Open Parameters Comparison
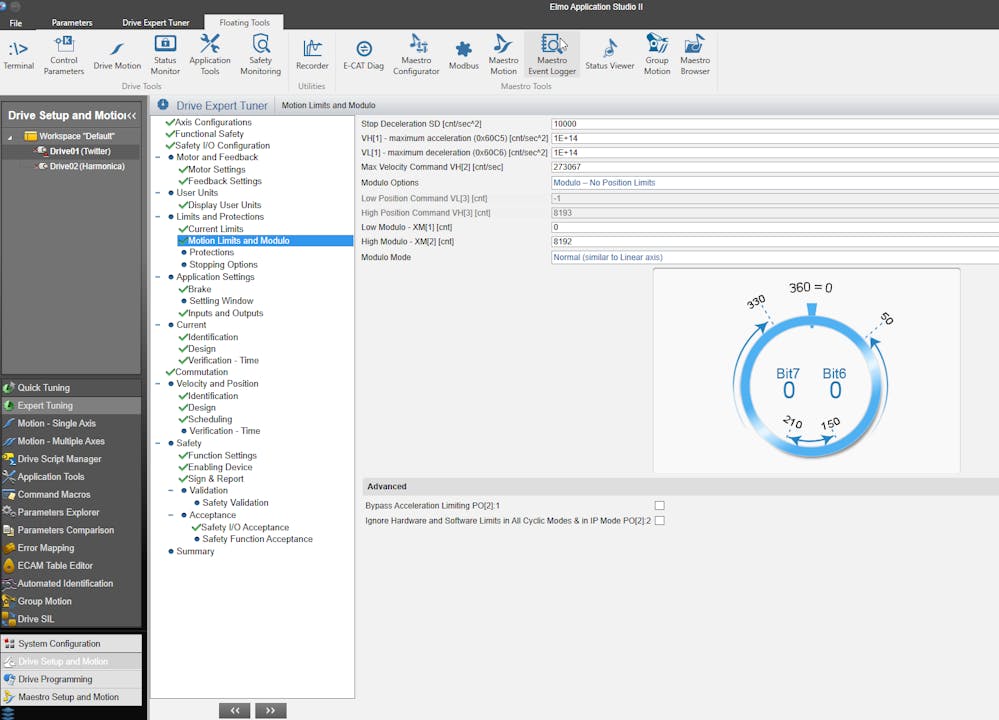999x720 pixels. 71,530
